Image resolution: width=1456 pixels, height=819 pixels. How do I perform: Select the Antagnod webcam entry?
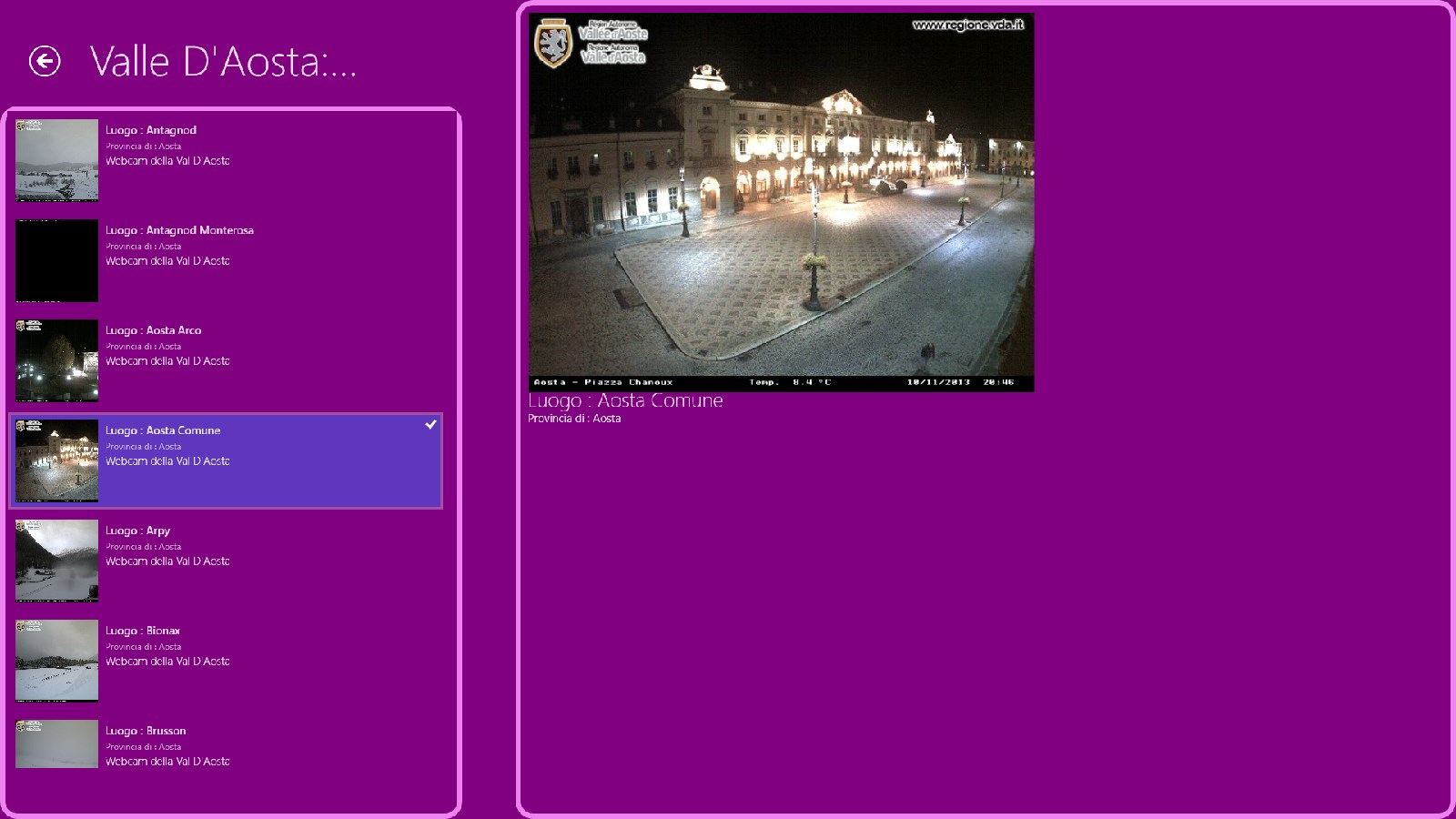227,161
